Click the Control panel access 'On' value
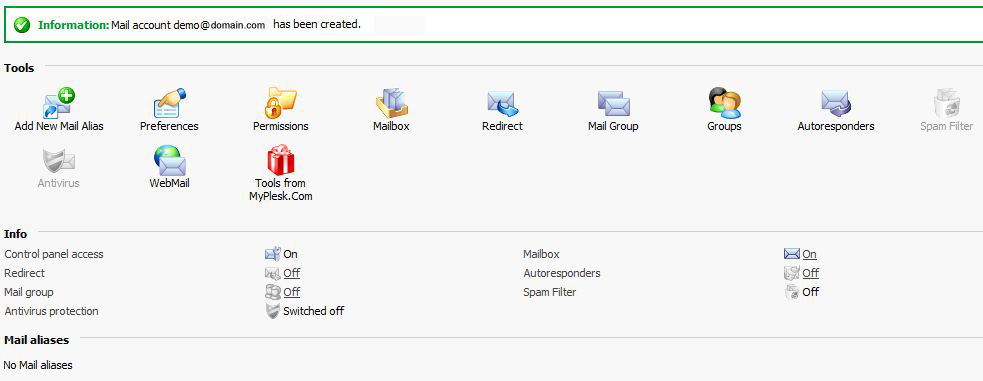 pyautogui.click(x=290, y=254)
